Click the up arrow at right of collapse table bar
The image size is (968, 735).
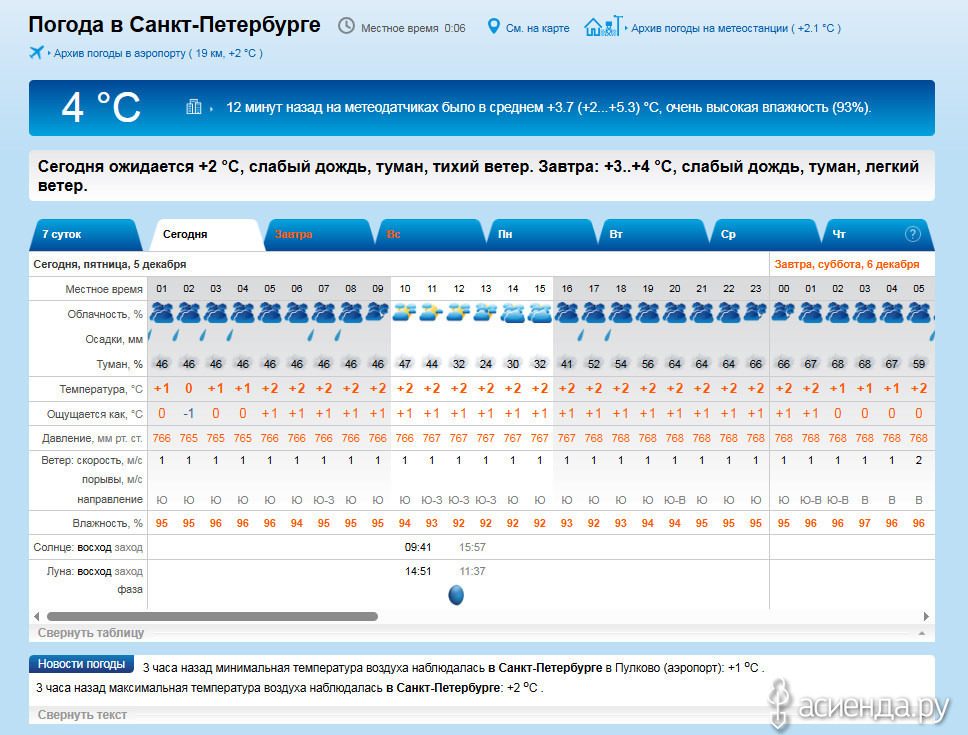click(921, 633)
